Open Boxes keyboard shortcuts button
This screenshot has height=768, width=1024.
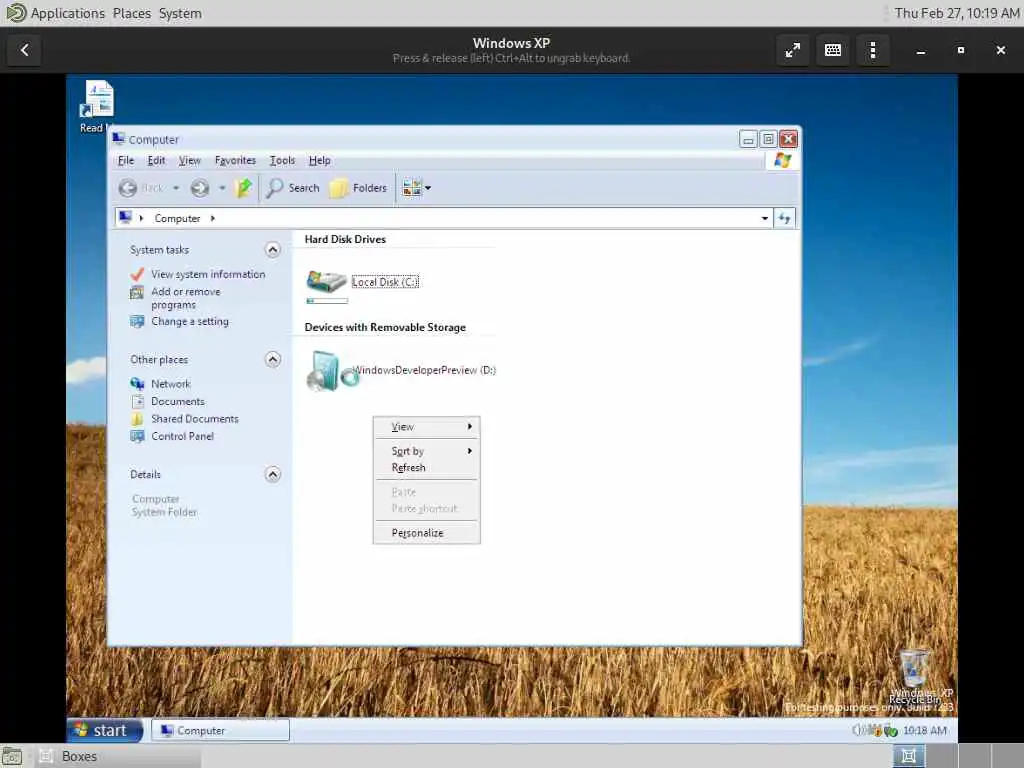coord(833,50)
